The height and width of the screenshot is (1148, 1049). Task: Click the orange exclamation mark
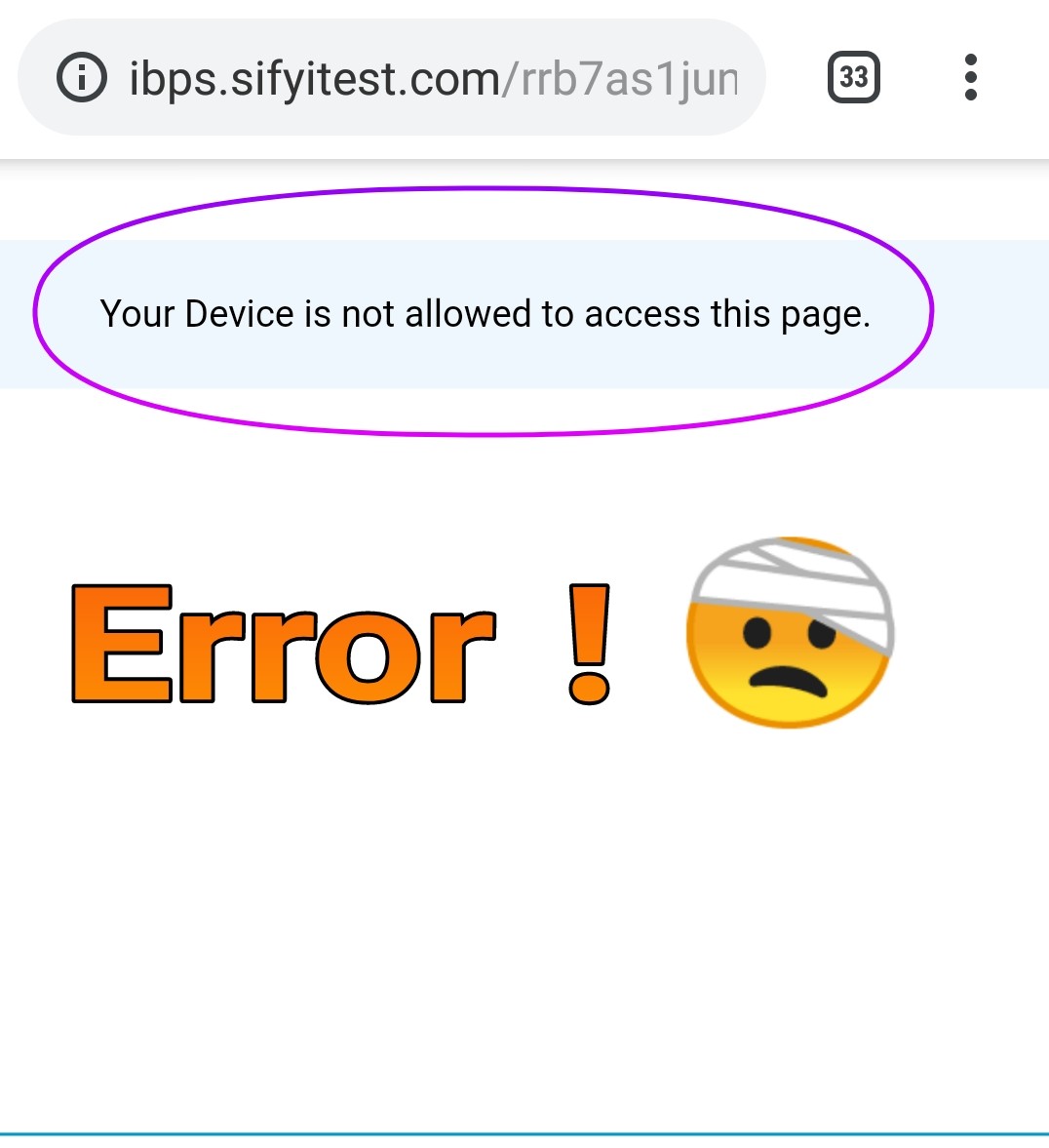pyautogui.click(x=589, y=644)
